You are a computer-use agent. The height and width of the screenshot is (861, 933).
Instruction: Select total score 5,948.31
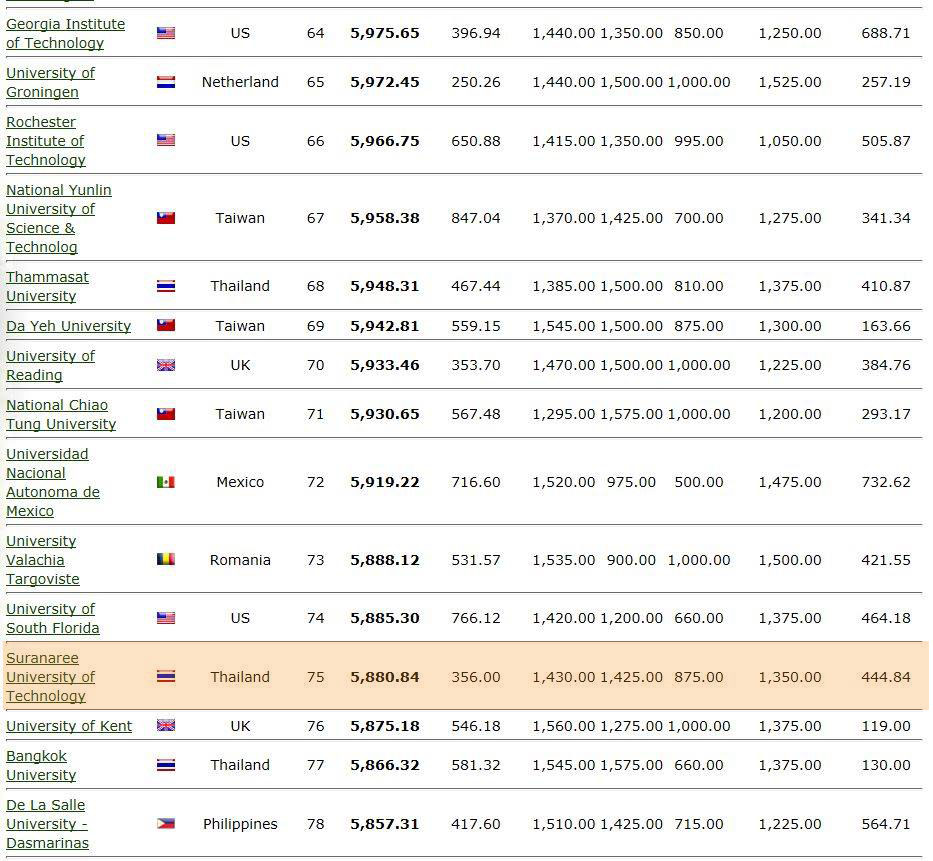385,286
